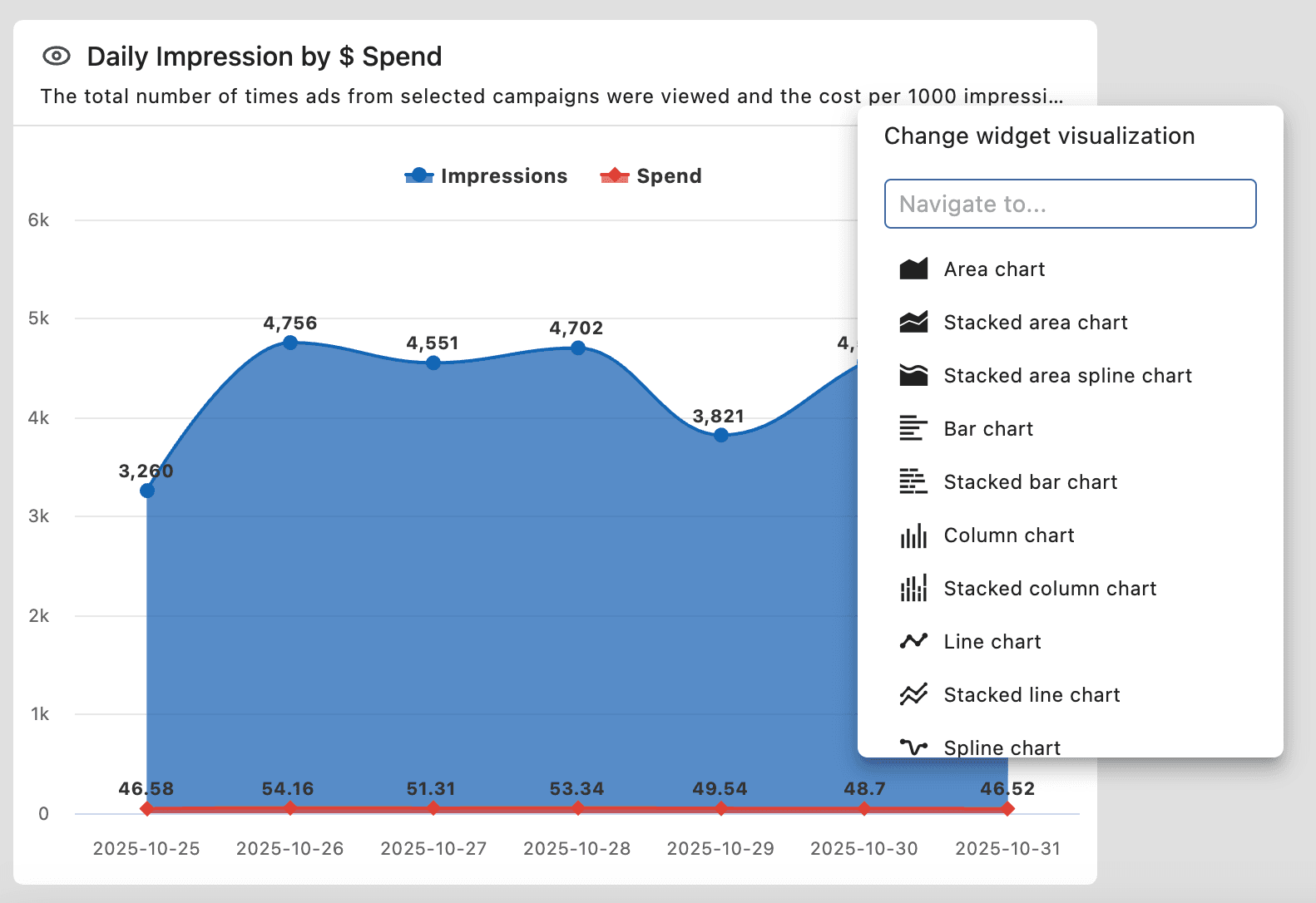Click the 54.16 spend data marker

(x=290, y=808)
